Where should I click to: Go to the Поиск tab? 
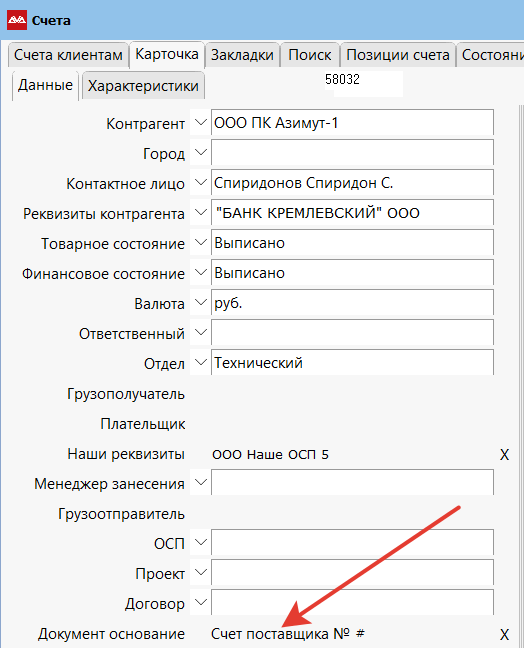[310, 55]
